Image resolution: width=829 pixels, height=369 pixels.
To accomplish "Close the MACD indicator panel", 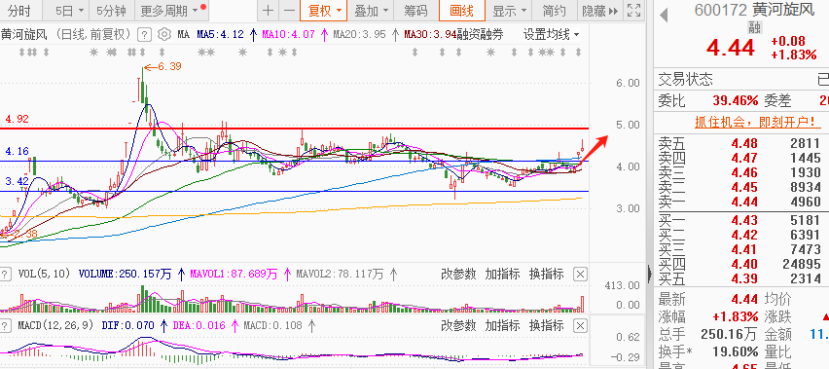I will pyautogui.click(x=581, y=325).
